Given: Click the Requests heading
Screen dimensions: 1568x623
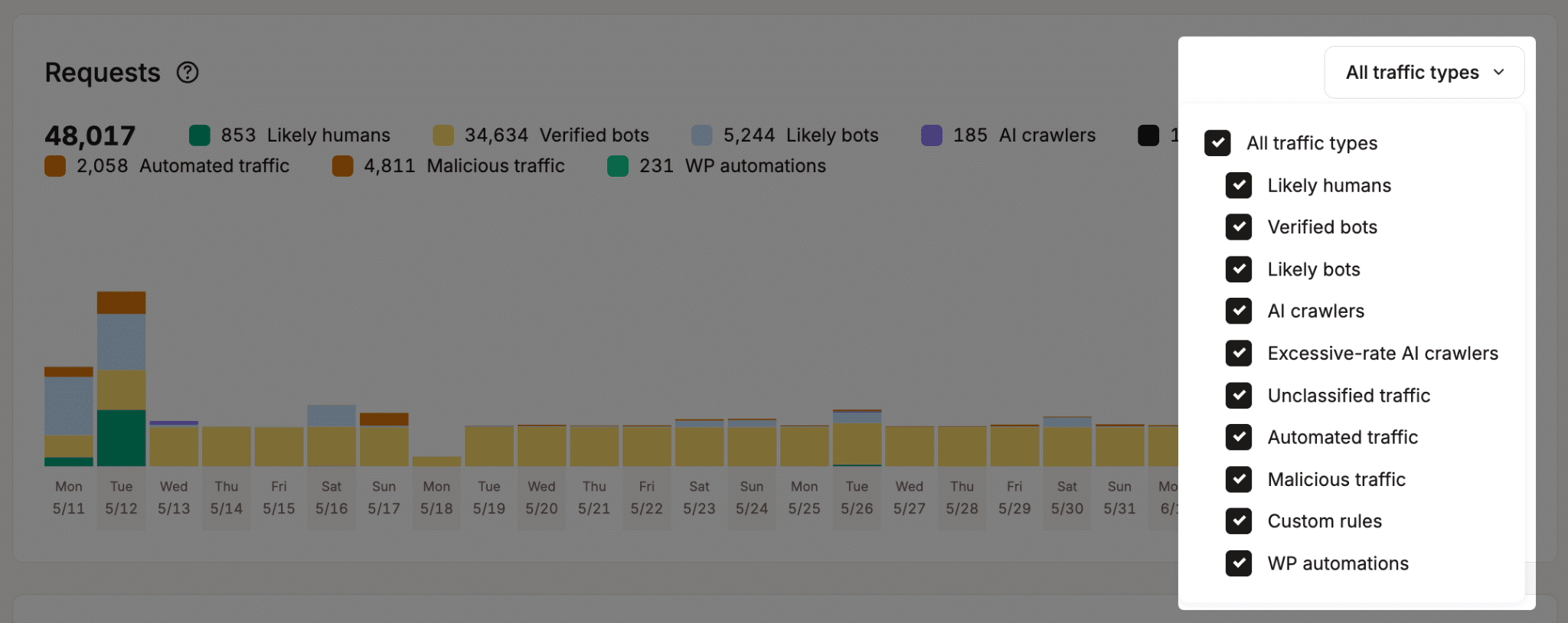Looking at the screenshot, I should click(x=103, y=73).
